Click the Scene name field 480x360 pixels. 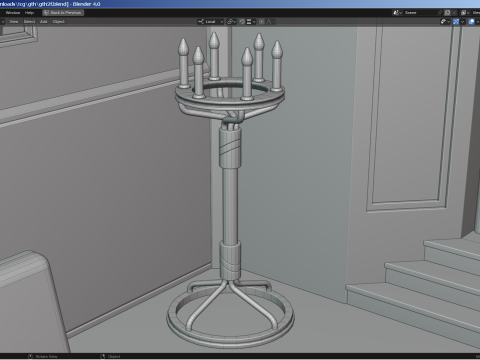pyautogui.click(x=420, y=13)
